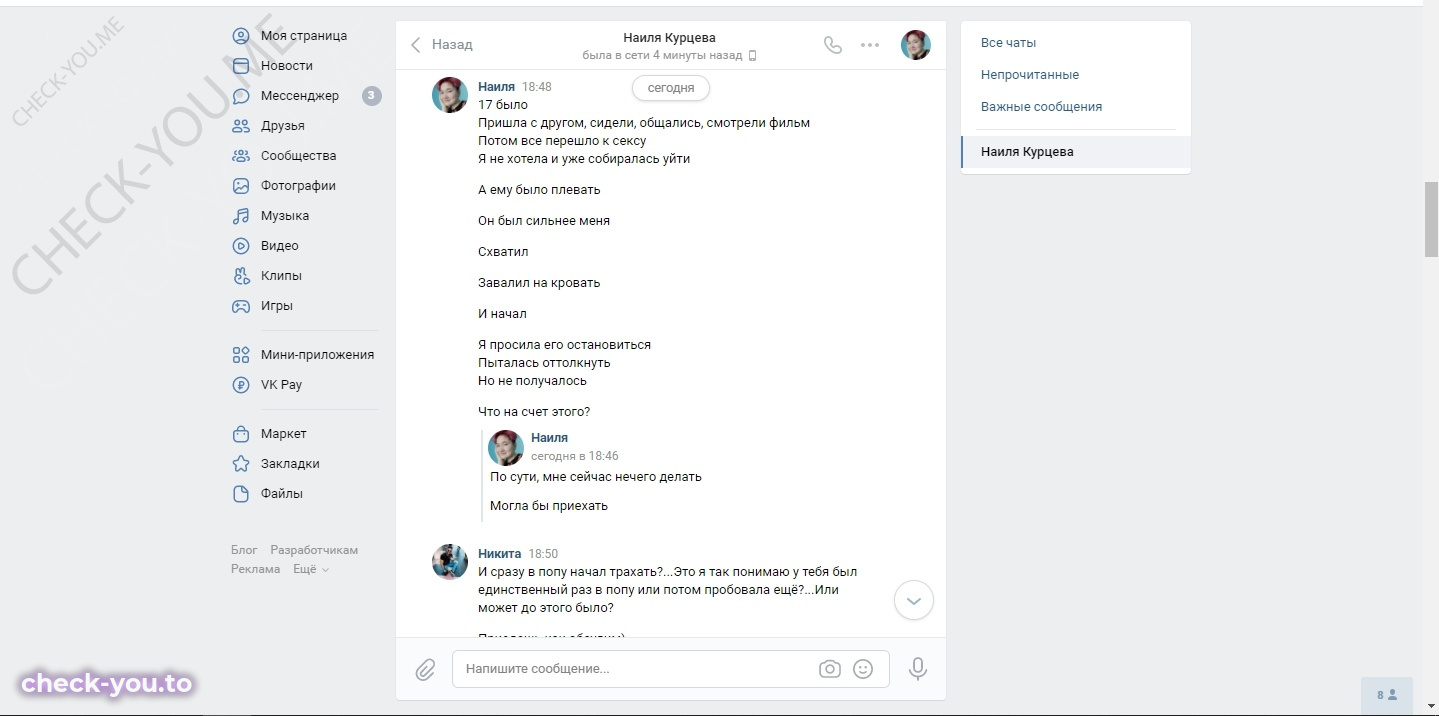Open Наиля's avatar at 18:48 message

click(x=450, y=95)
